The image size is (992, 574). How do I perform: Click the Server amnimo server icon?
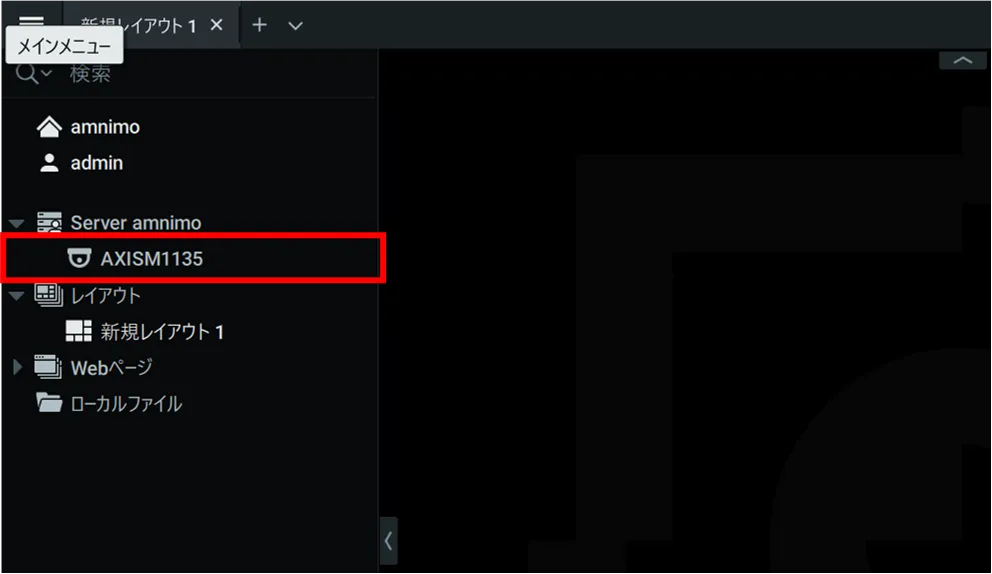49,223
